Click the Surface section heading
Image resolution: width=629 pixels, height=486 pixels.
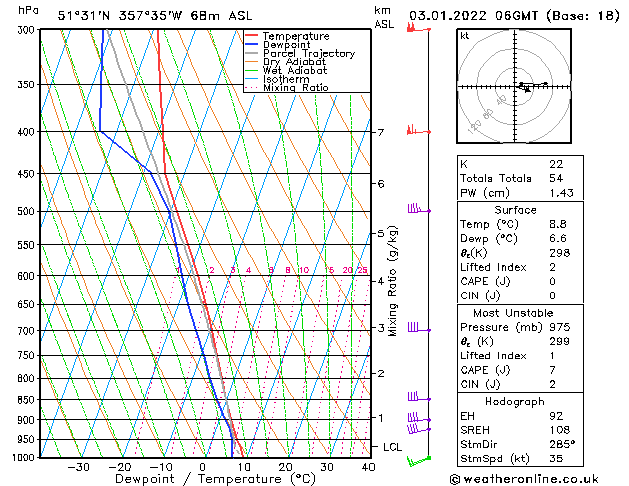click(516, 210)
